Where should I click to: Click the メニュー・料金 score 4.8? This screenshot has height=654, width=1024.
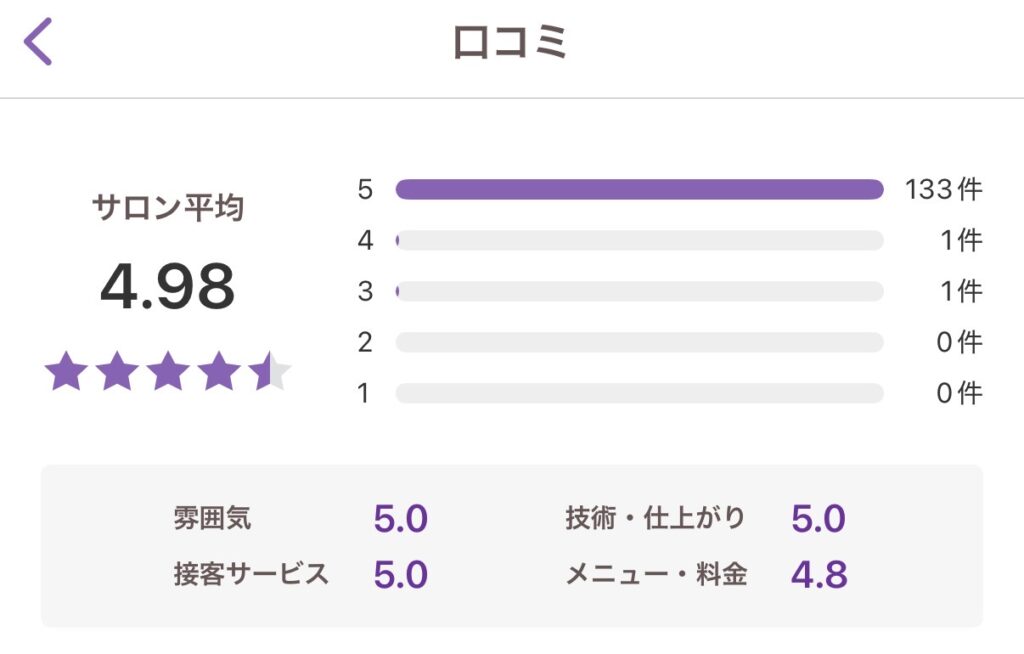click(819, 575)
